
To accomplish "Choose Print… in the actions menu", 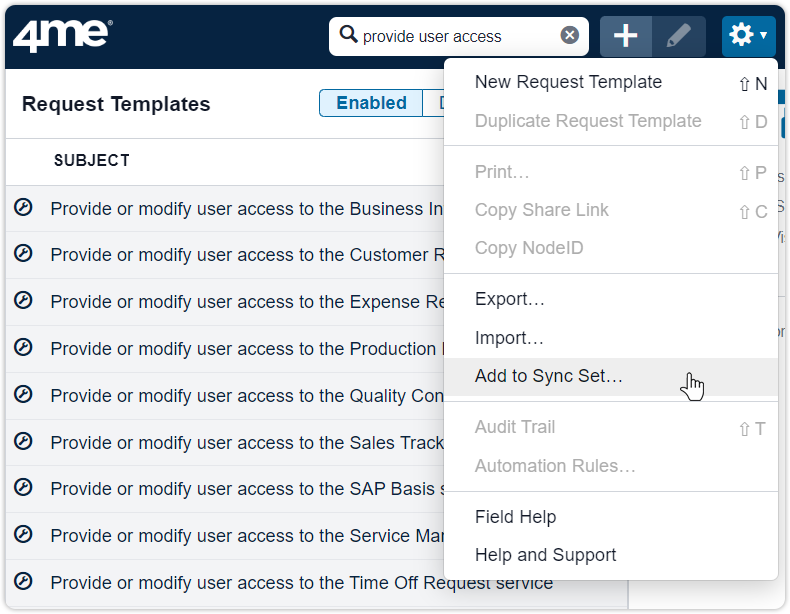I will click(x=611, y=172).
